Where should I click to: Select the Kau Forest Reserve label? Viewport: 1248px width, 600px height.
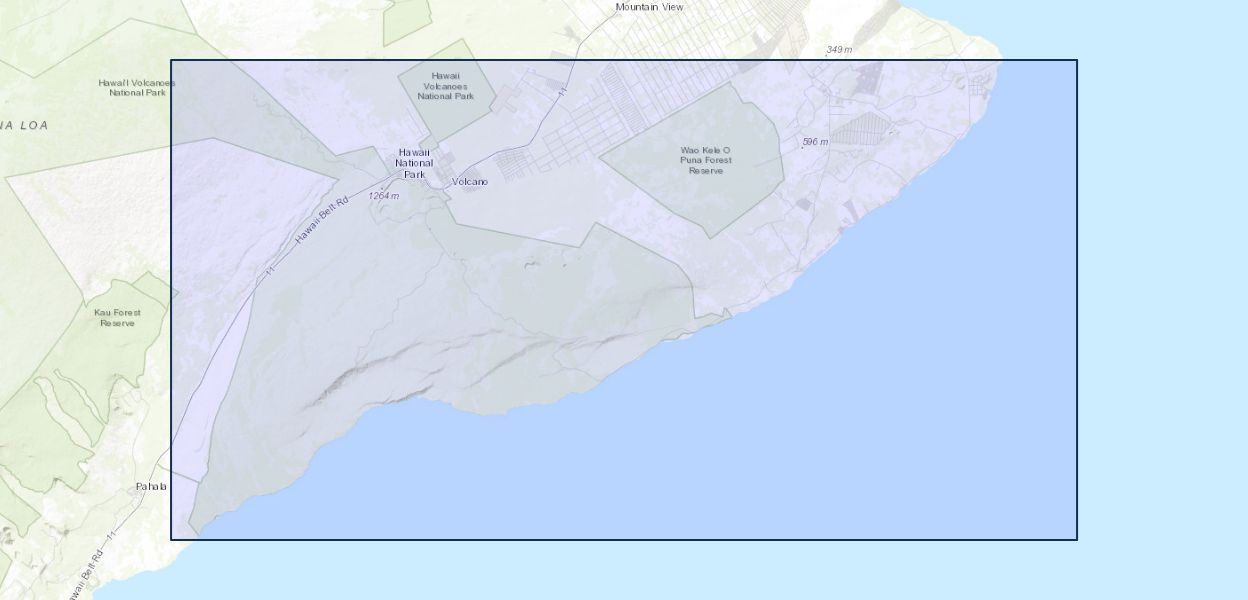(117, 318)
